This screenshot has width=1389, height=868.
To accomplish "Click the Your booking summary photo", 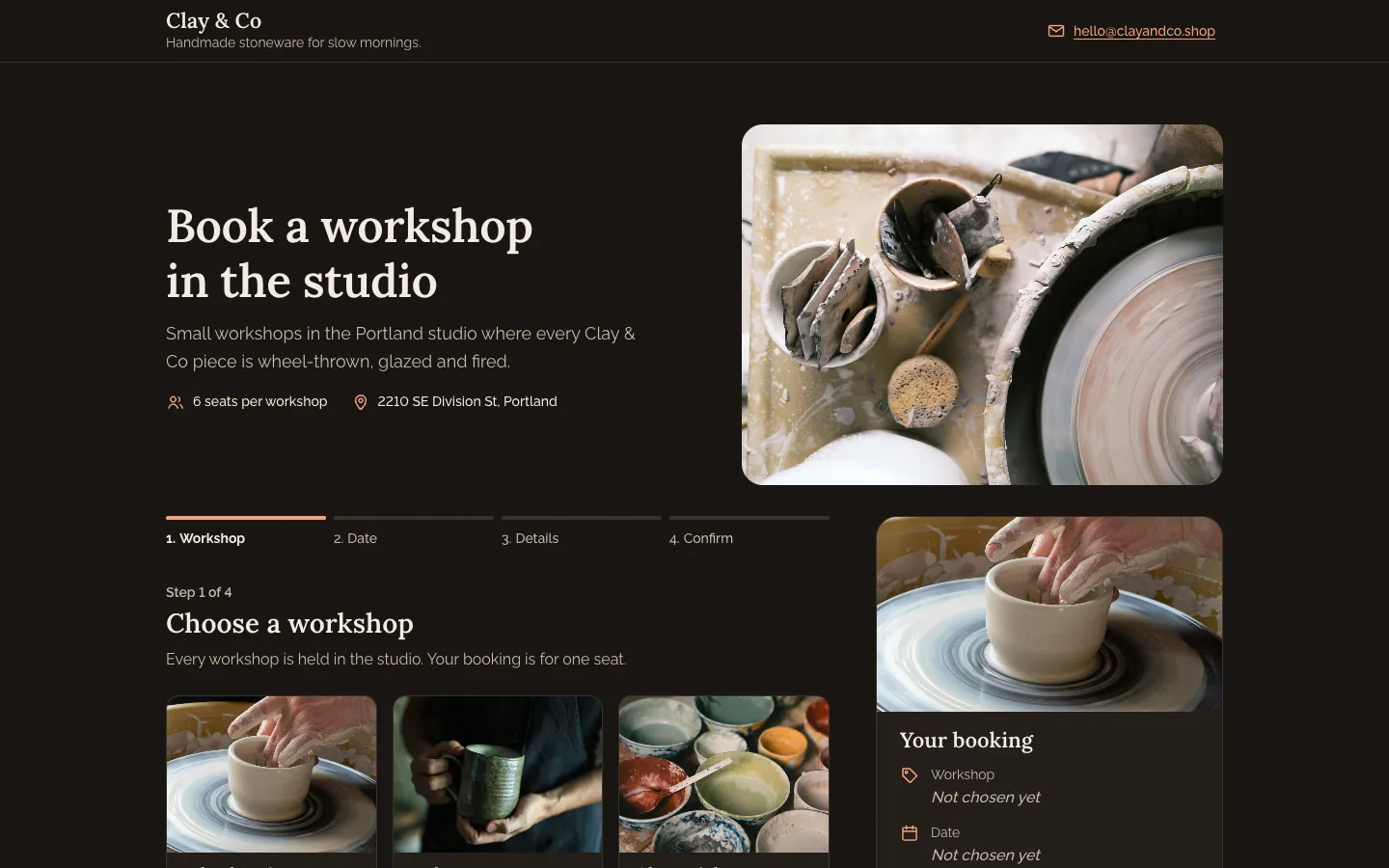I will click(1049, 614).
